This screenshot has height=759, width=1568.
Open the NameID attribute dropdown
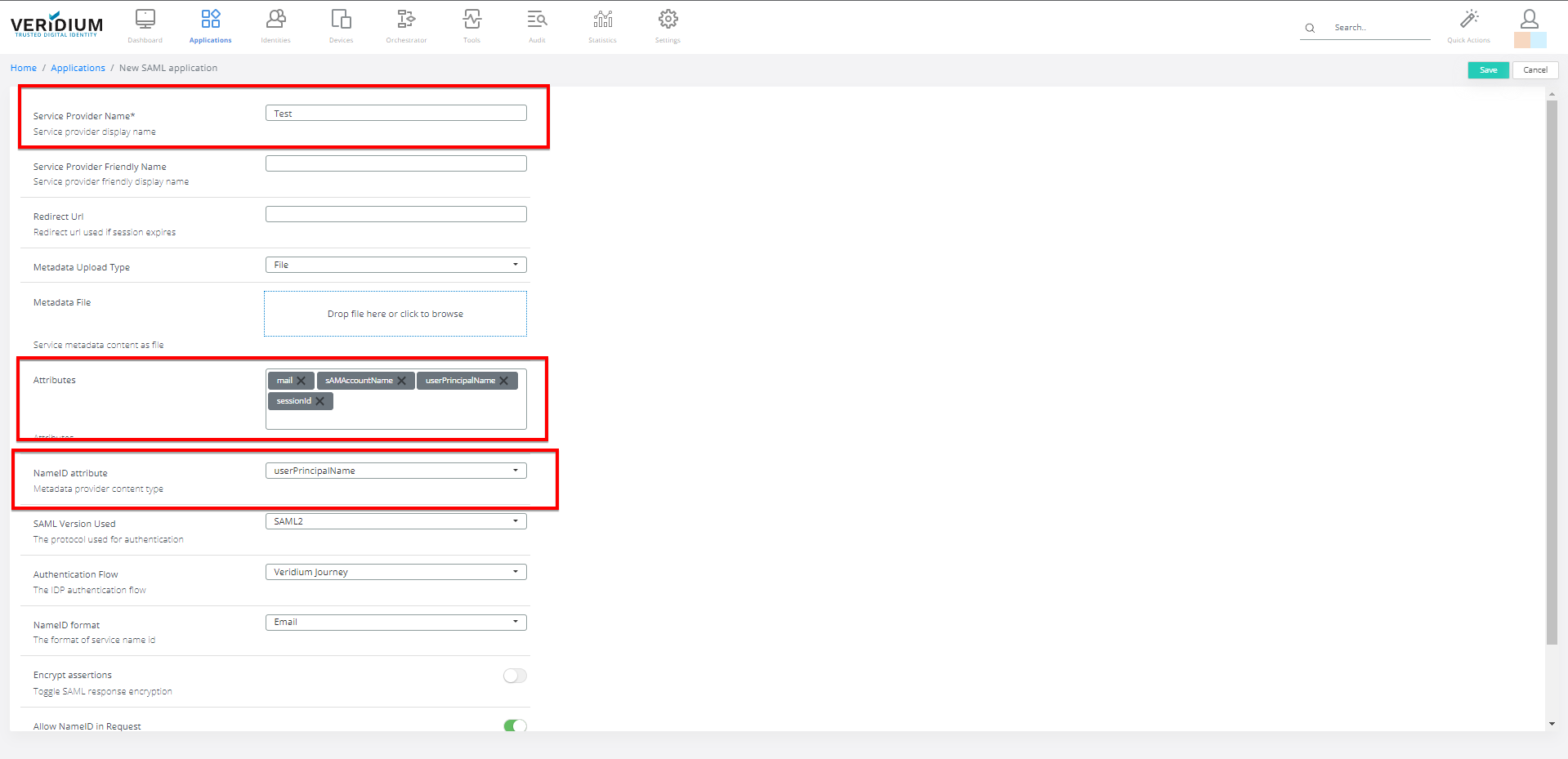tap(395, 471)
